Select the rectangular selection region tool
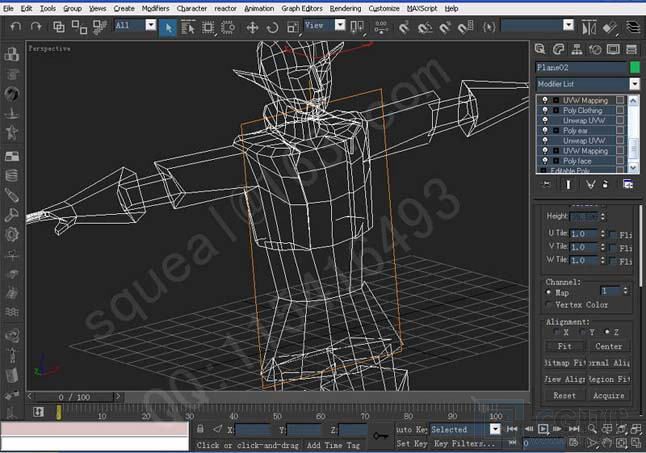Image resolution: width=646 pixels, height=453 pixels. [208, 28]
